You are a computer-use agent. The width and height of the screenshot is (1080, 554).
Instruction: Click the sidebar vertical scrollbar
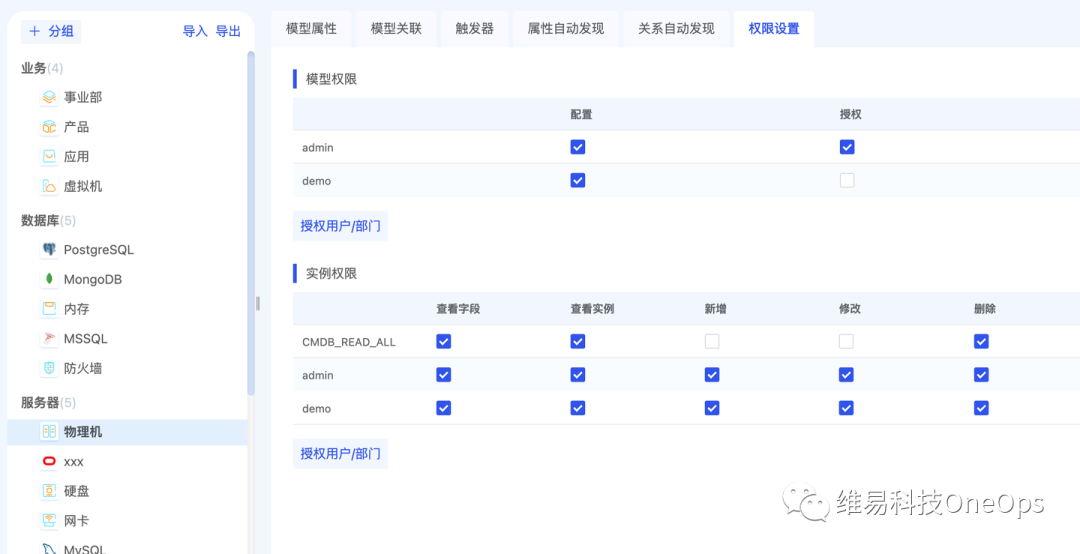[251, 223]
